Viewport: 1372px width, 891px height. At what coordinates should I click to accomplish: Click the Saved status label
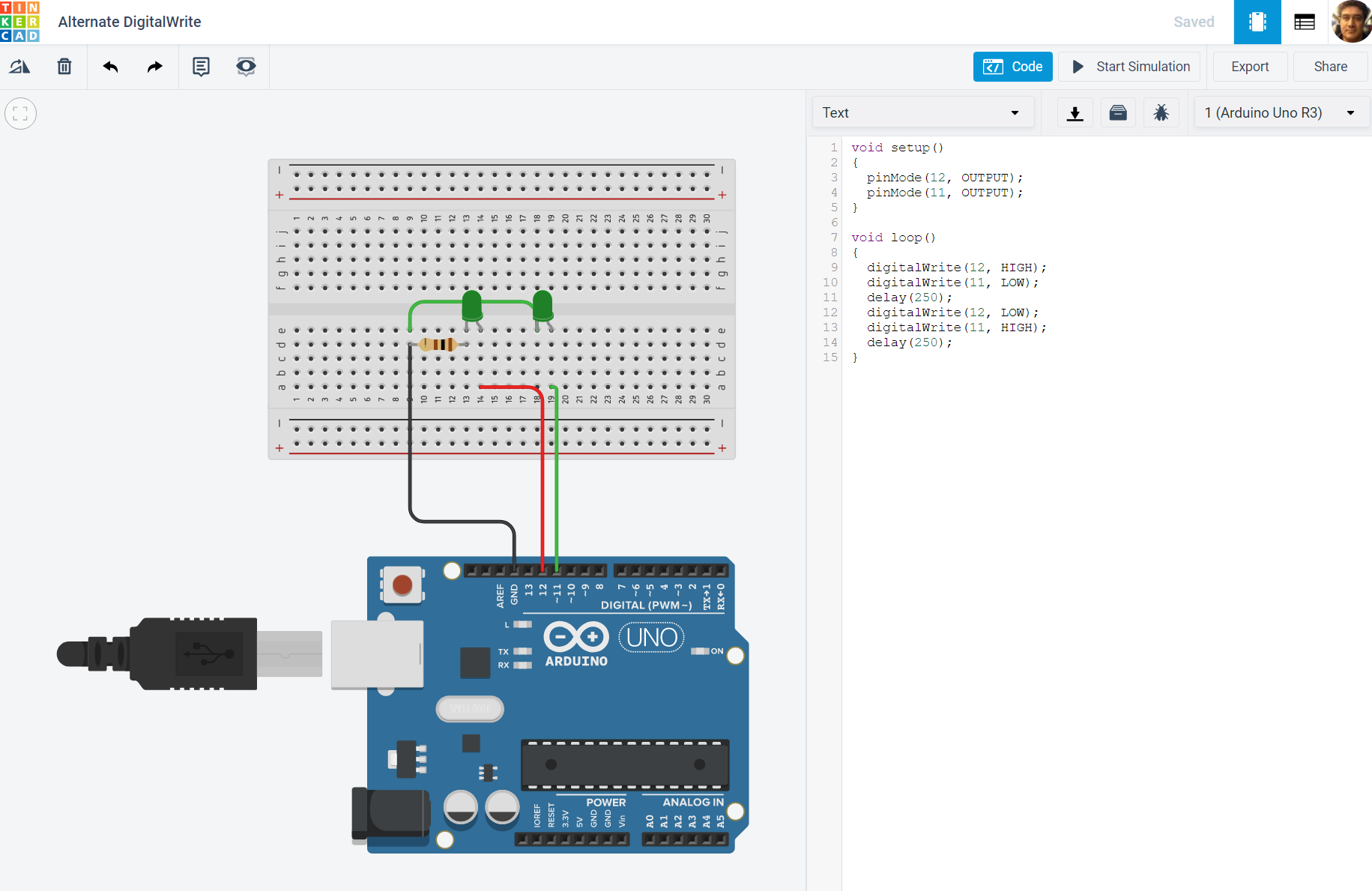coord(1194,22)
